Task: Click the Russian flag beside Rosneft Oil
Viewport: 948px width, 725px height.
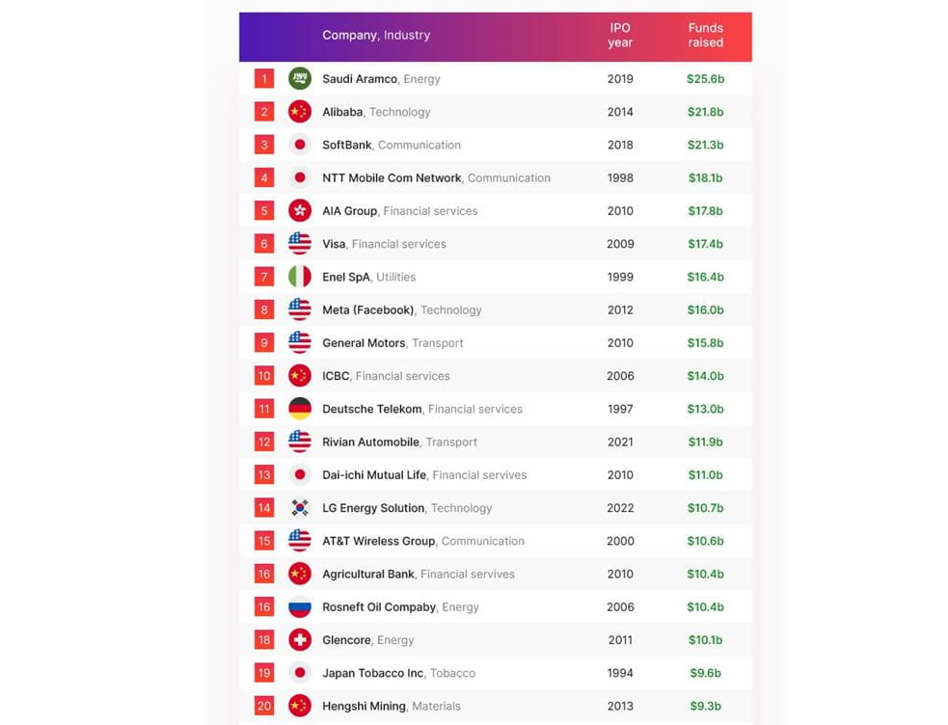Action: point(299,607)
